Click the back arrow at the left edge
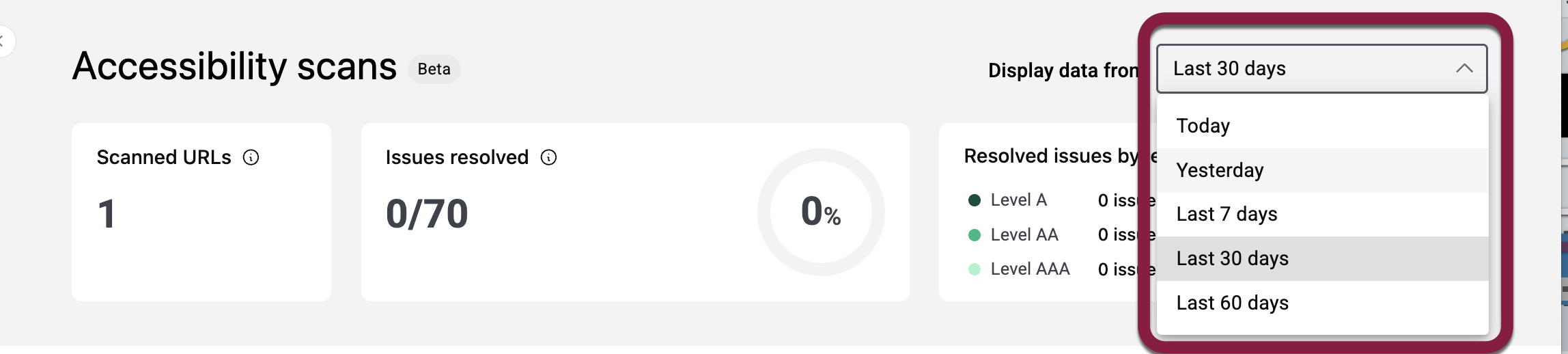The width and height of the screenshot is (1568, 354). click(x=3, y=41)
